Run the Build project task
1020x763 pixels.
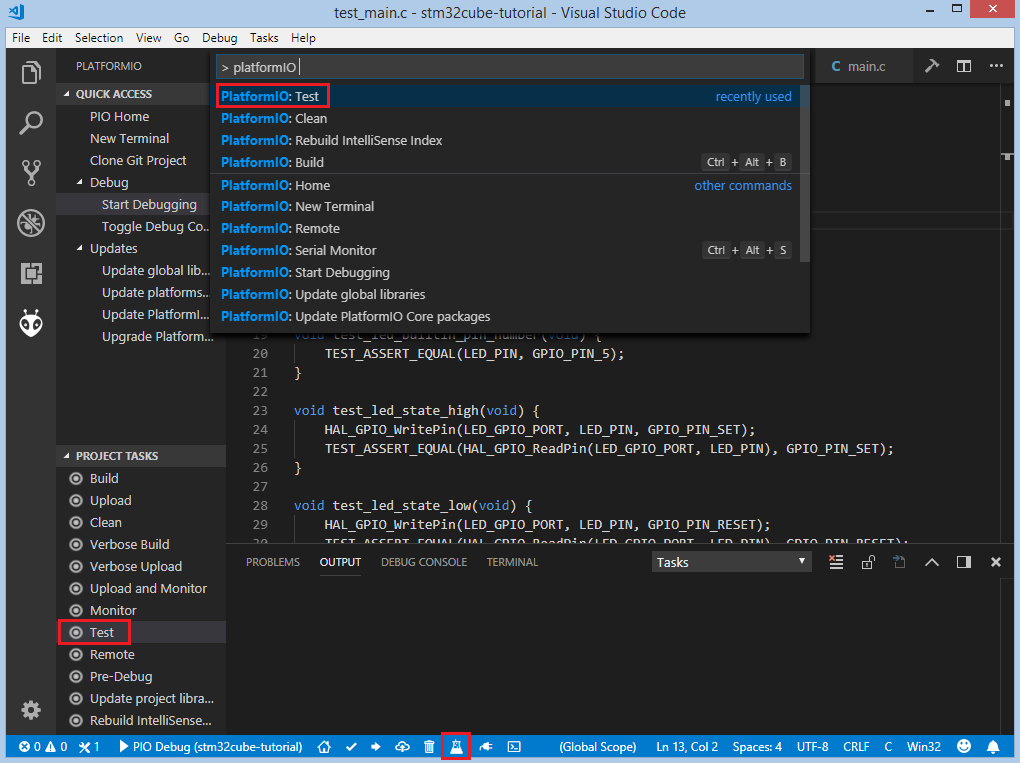tap(141, 478)
